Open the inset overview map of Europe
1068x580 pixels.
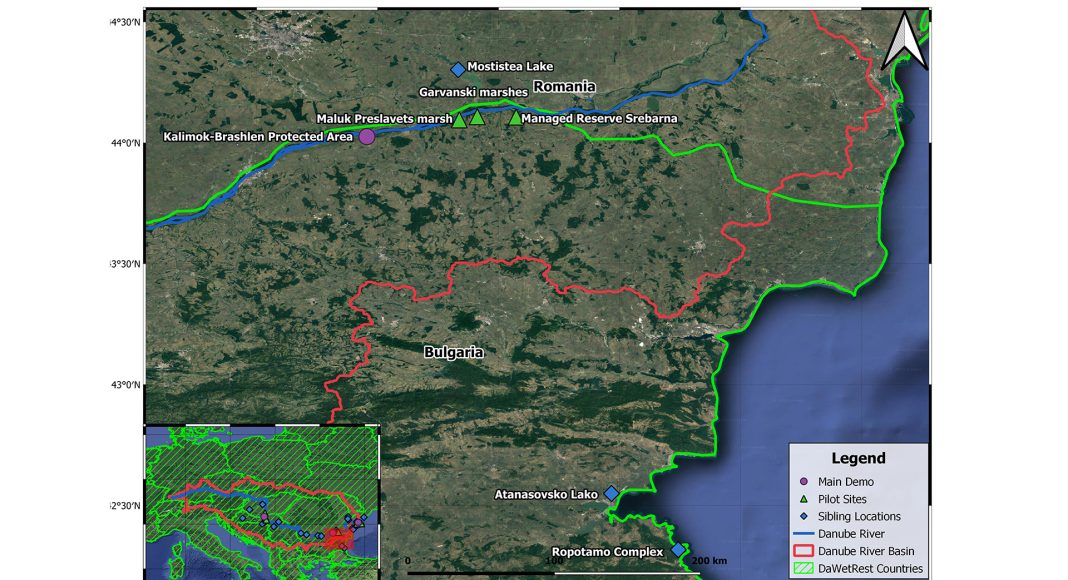pyautogui.click(x=262, y=500)
